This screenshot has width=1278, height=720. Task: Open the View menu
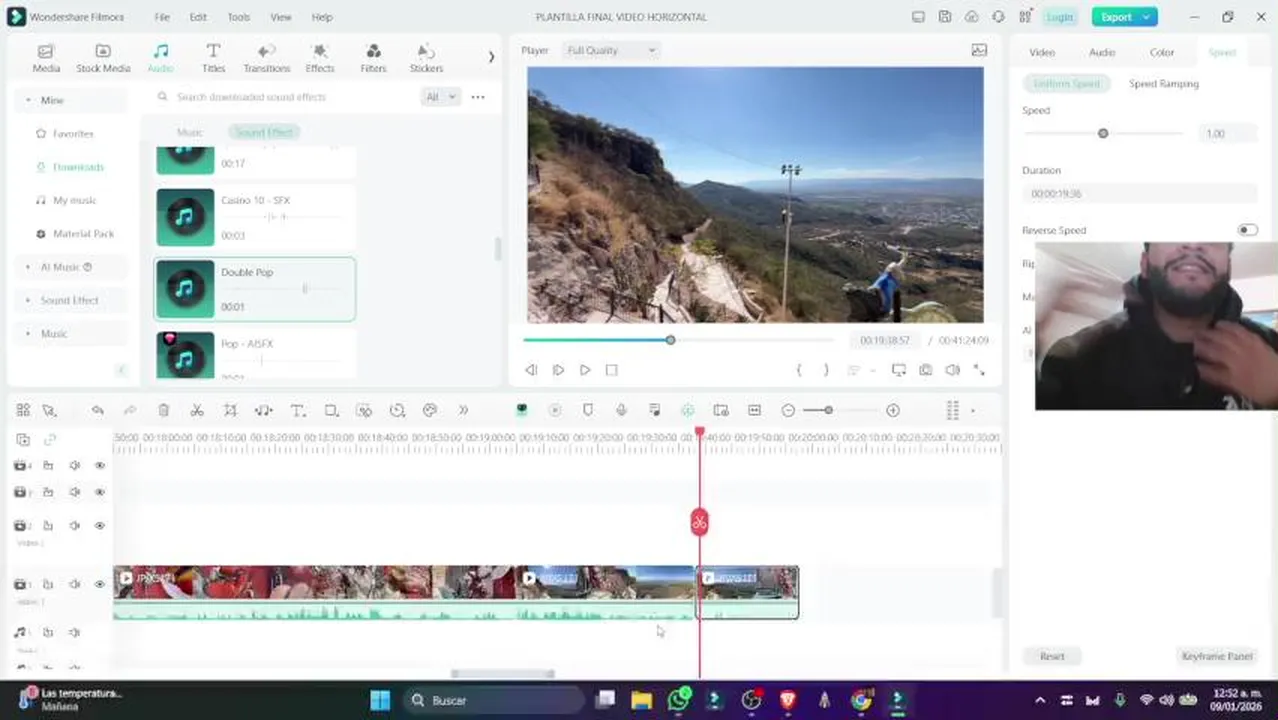(281, 17)
